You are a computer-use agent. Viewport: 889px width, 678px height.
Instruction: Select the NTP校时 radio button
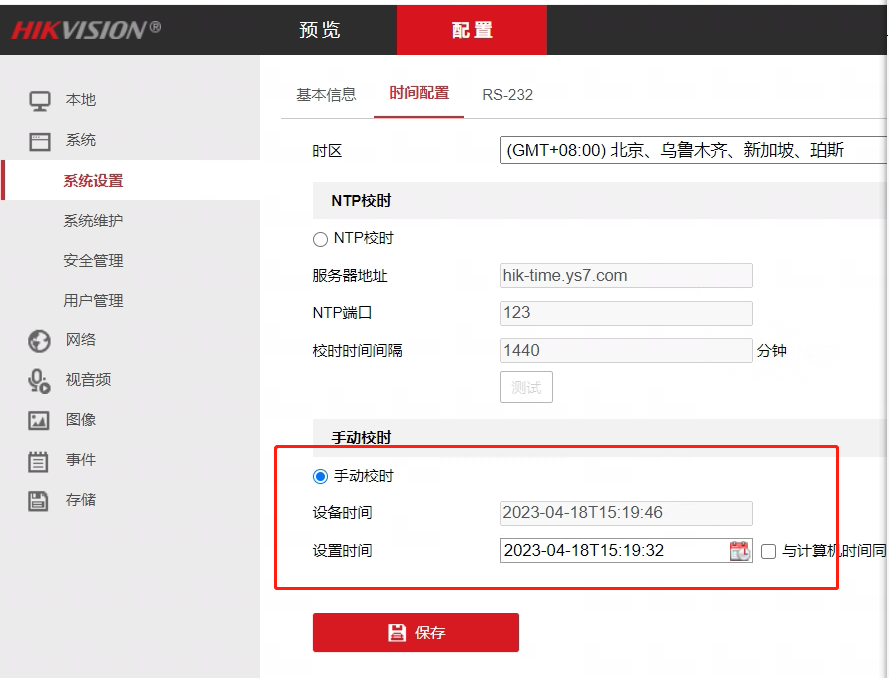coord(320,239)
